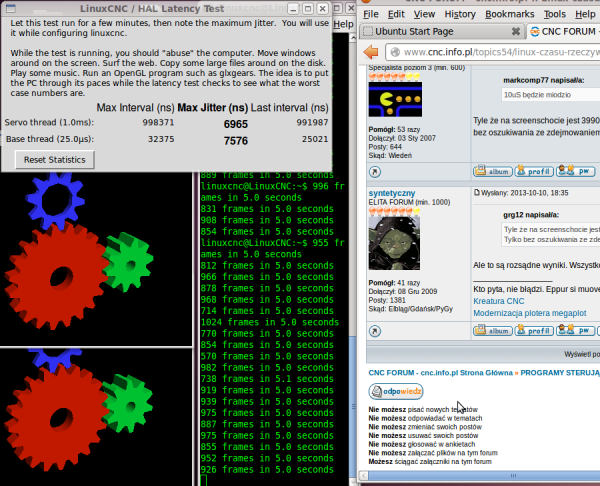Click the Base thread Max Jitter value 7576
This screenshot has width=600, height=486.
[236, 141]
